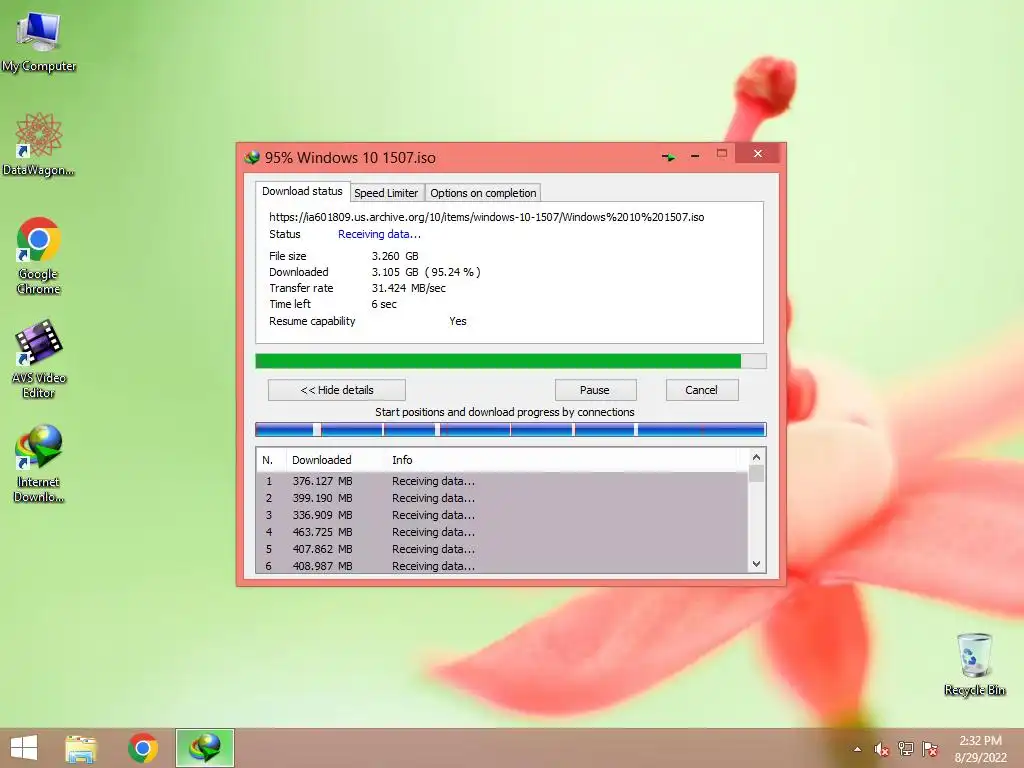The image size is (1024, 768).
Task: Click the connection list scroll down arrow
Action: 756,564
